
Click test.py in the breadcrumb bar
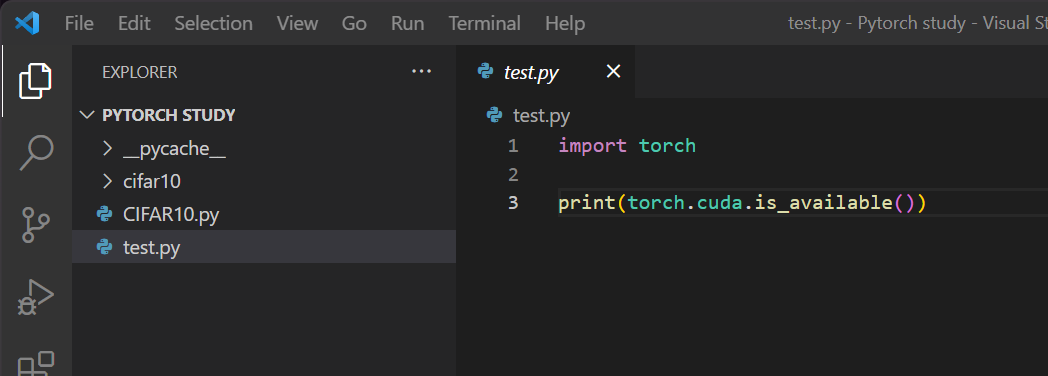click(541, 116)
